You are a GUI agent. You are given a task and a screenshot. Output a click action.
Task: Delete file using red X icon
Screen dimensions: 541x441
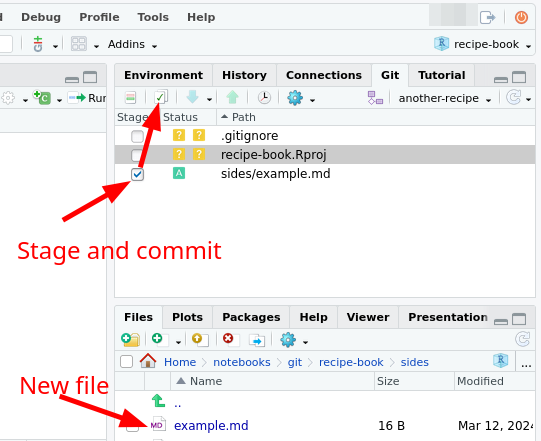click(228, 339)
